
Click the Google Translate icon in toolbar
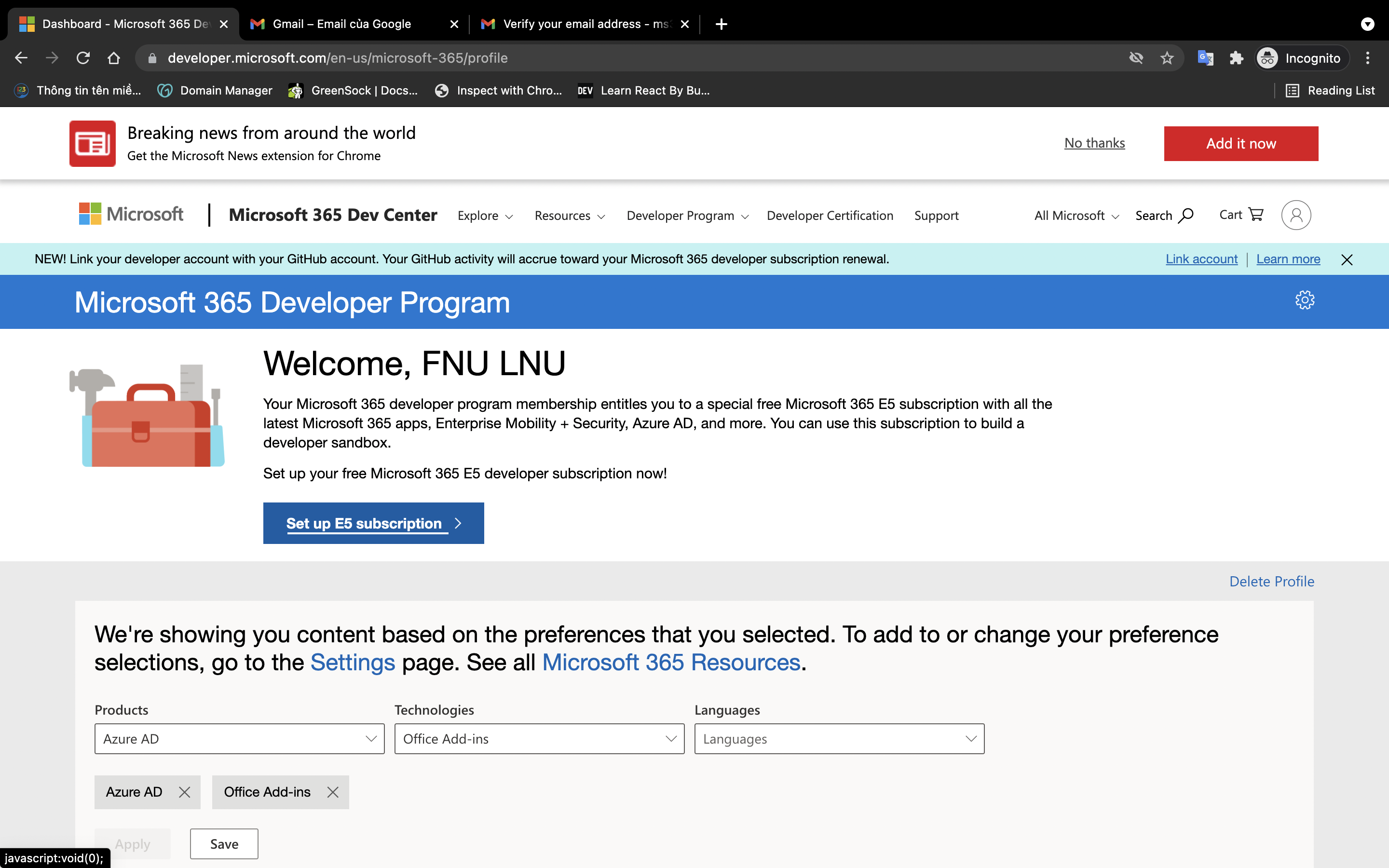tap(1205, 58)
